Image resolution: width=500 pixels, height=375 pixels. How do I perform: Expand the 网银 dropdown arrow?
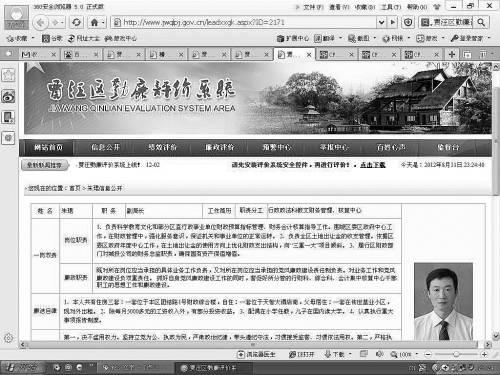click(409, 39)
